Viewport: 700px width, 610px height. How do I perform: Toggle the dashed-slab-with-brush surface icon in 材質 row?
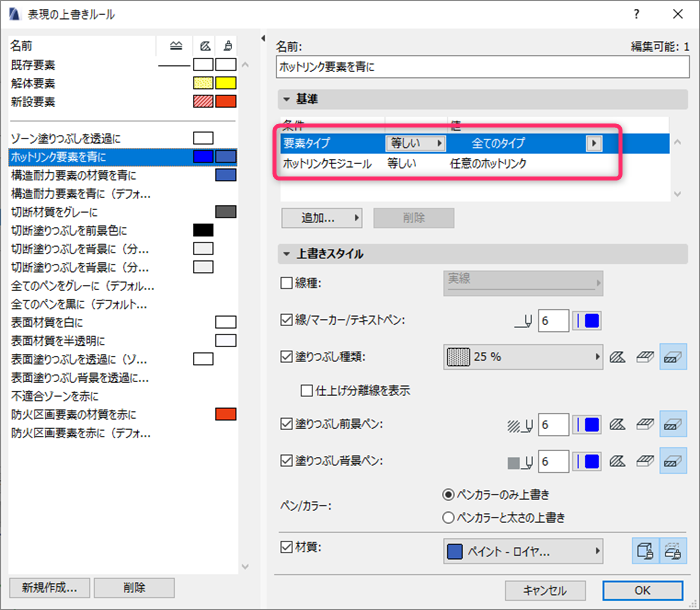673,551
